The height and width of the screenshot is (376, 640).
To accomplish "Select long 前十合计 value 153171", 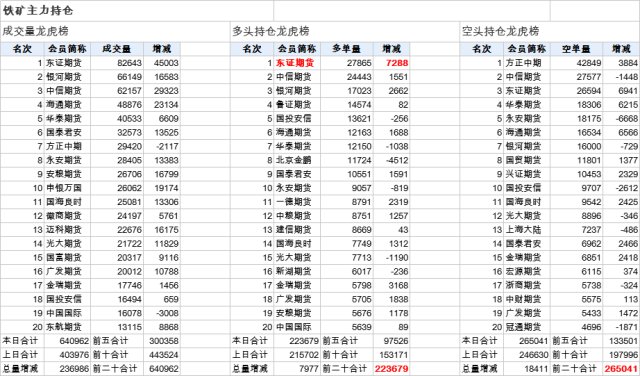I will pos(393,354).
